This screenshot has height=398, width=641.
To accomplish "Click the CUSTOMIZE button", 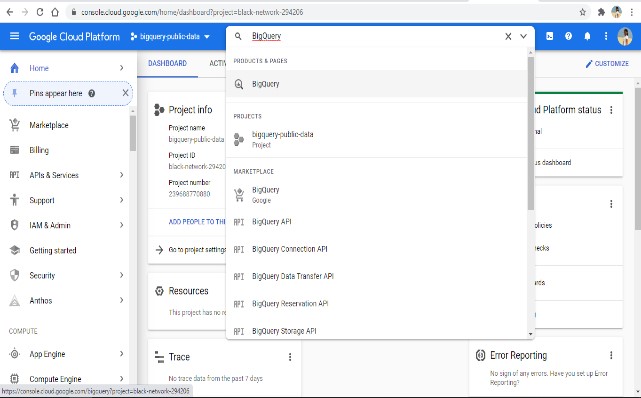I will (607, 63).
